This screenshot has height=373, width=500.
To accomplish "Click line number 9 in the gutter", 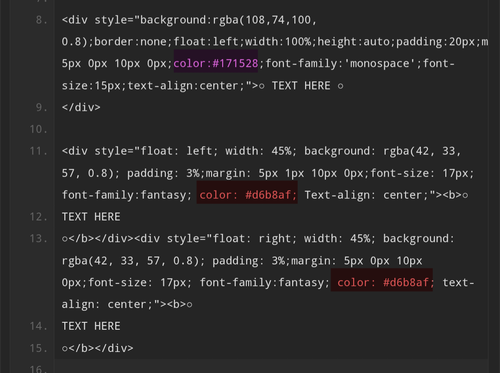I will 41,107.
